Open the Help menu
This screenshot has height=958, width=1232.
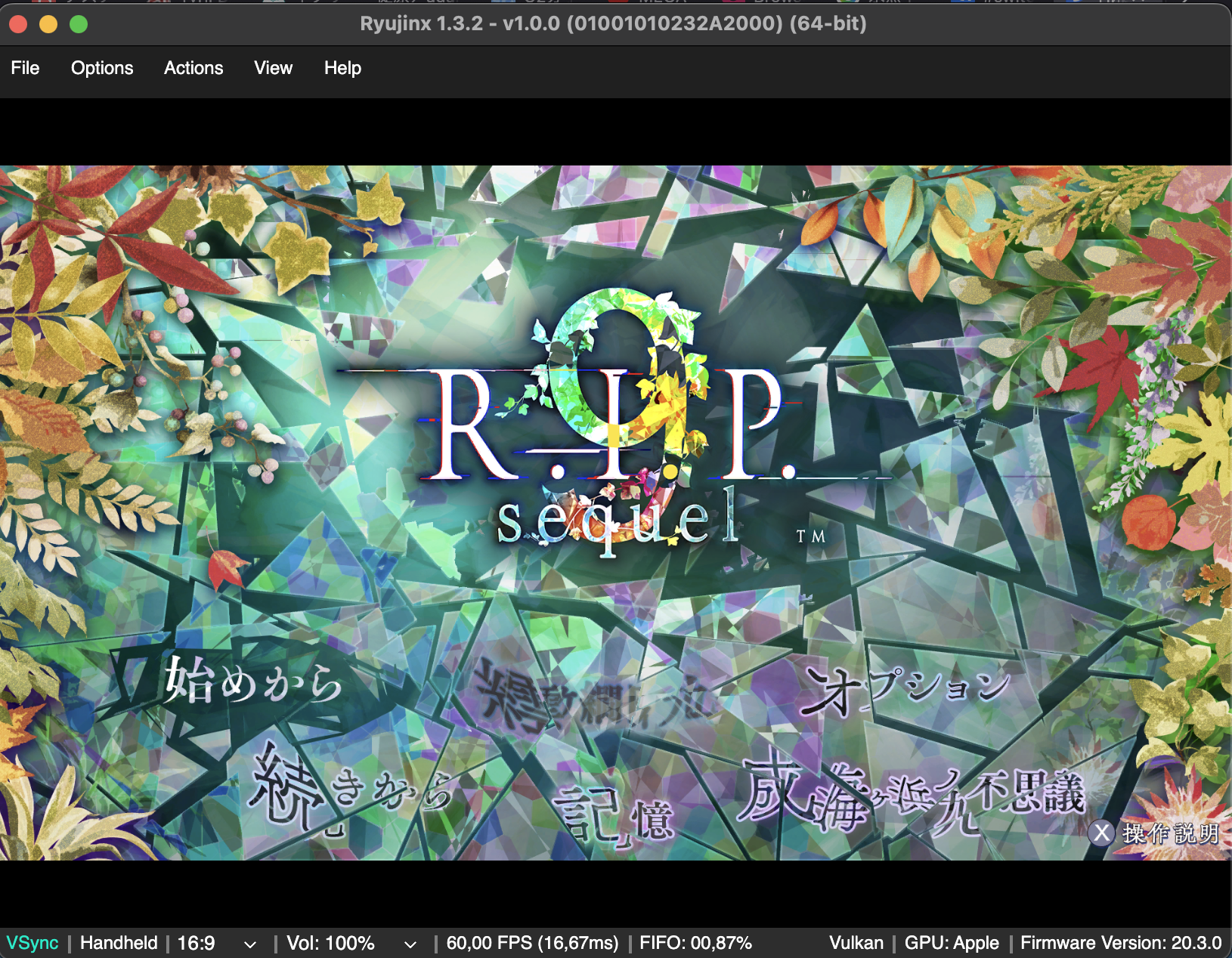[342, 68]
